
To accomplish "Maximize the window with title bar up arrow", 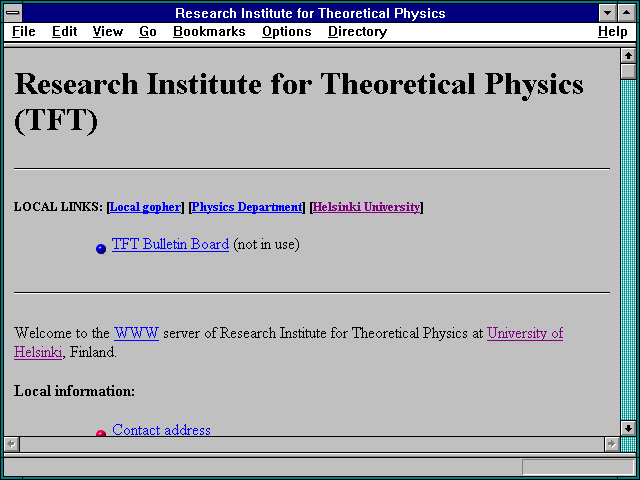I will [x=627, y=13].
